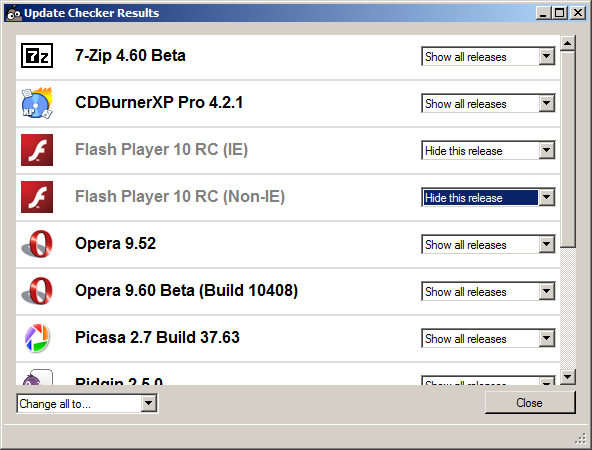Screen dimensions: 592x450
Task: Click the scrollbar up arrow
Action: click(x=568, y=43)
